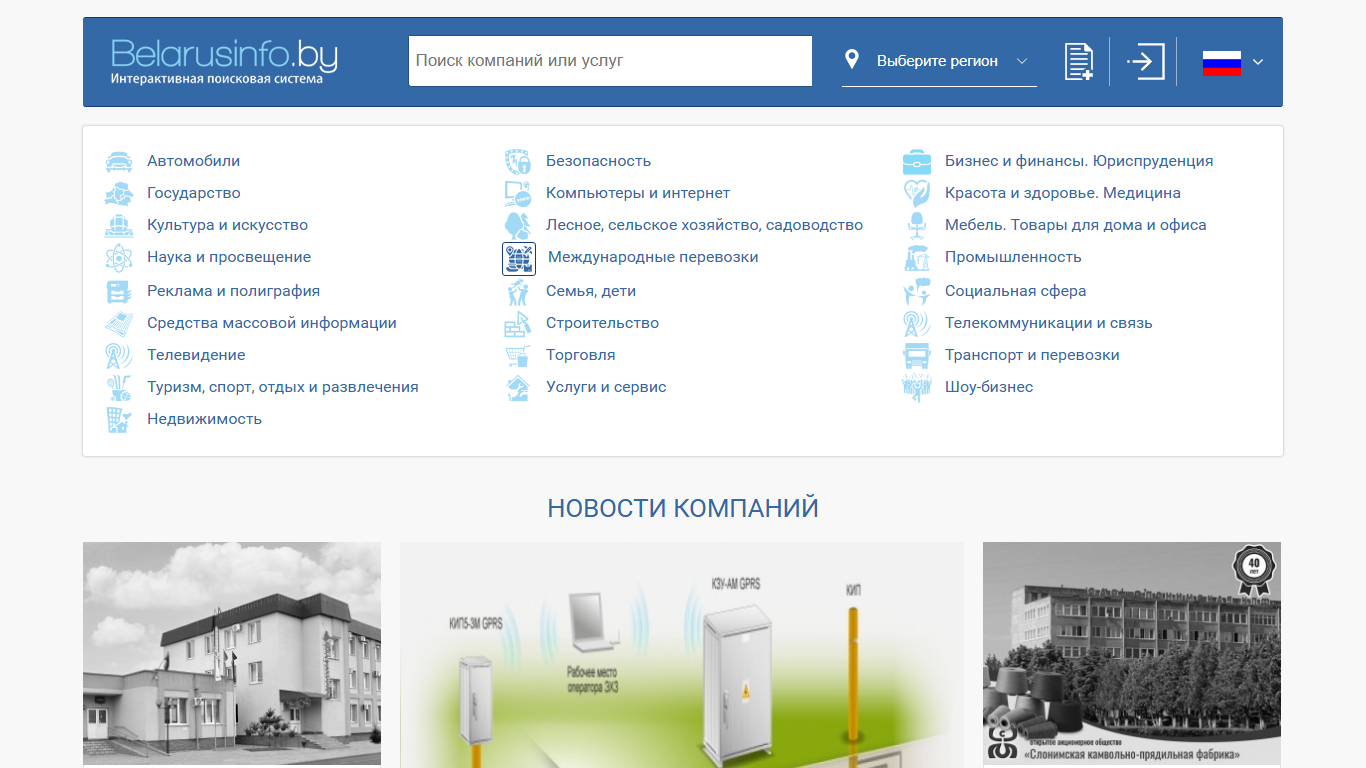Click the Компьютеры и интернет monitor icon
The height and width of the screenshot is (768, 1366).
coord(518,193)
